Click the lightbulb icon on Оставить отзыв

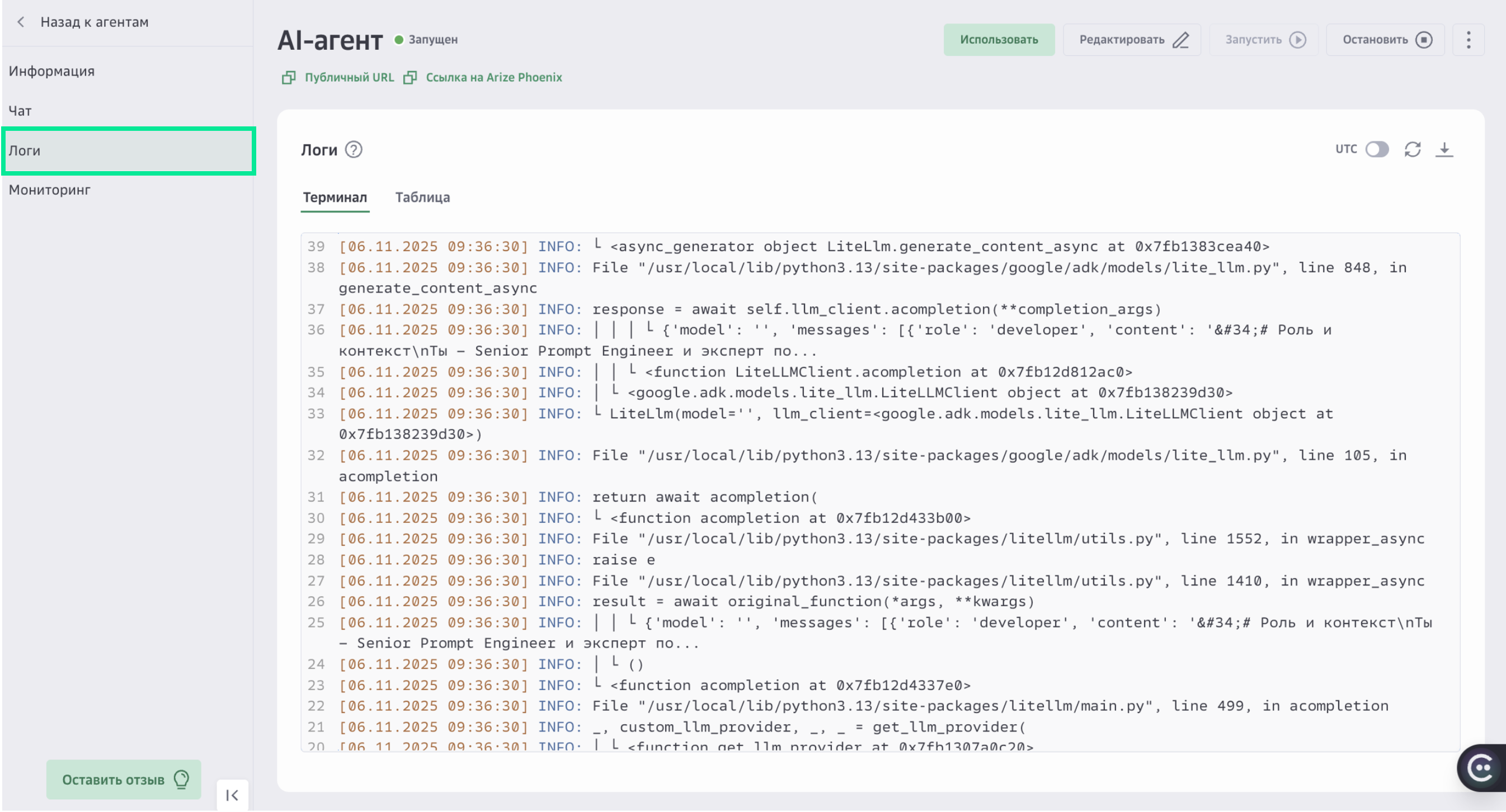pos(181,779)
